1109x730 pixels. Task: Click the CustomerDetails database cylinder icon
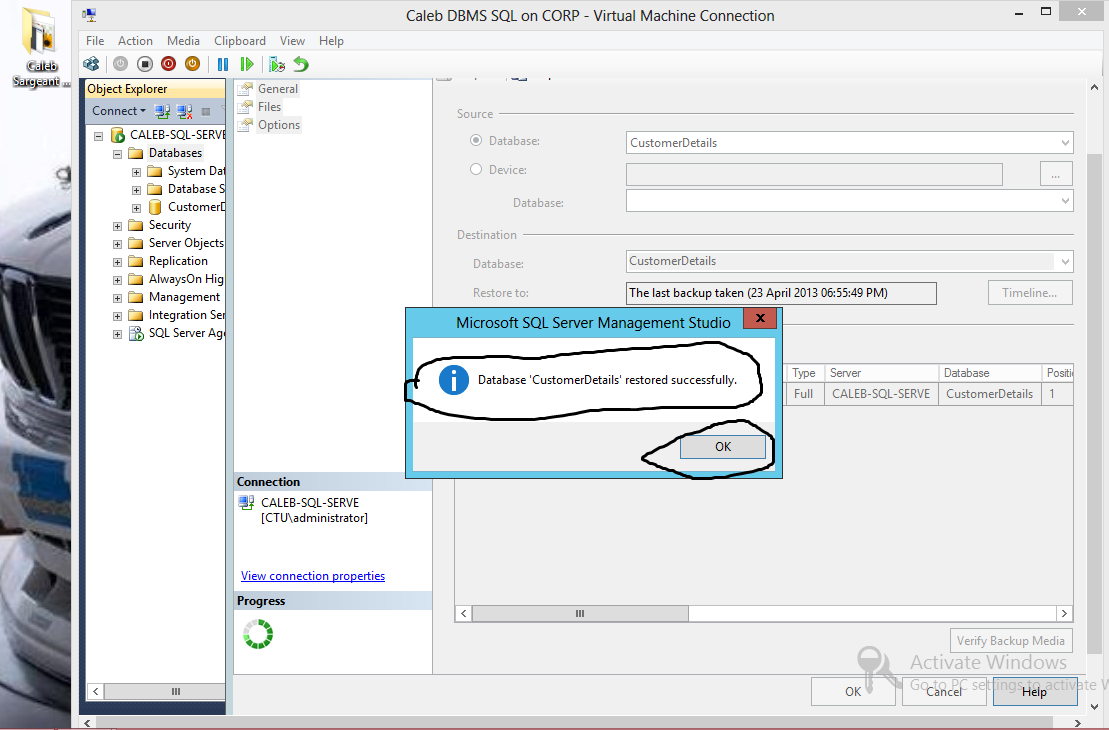[x=155, y=207]
